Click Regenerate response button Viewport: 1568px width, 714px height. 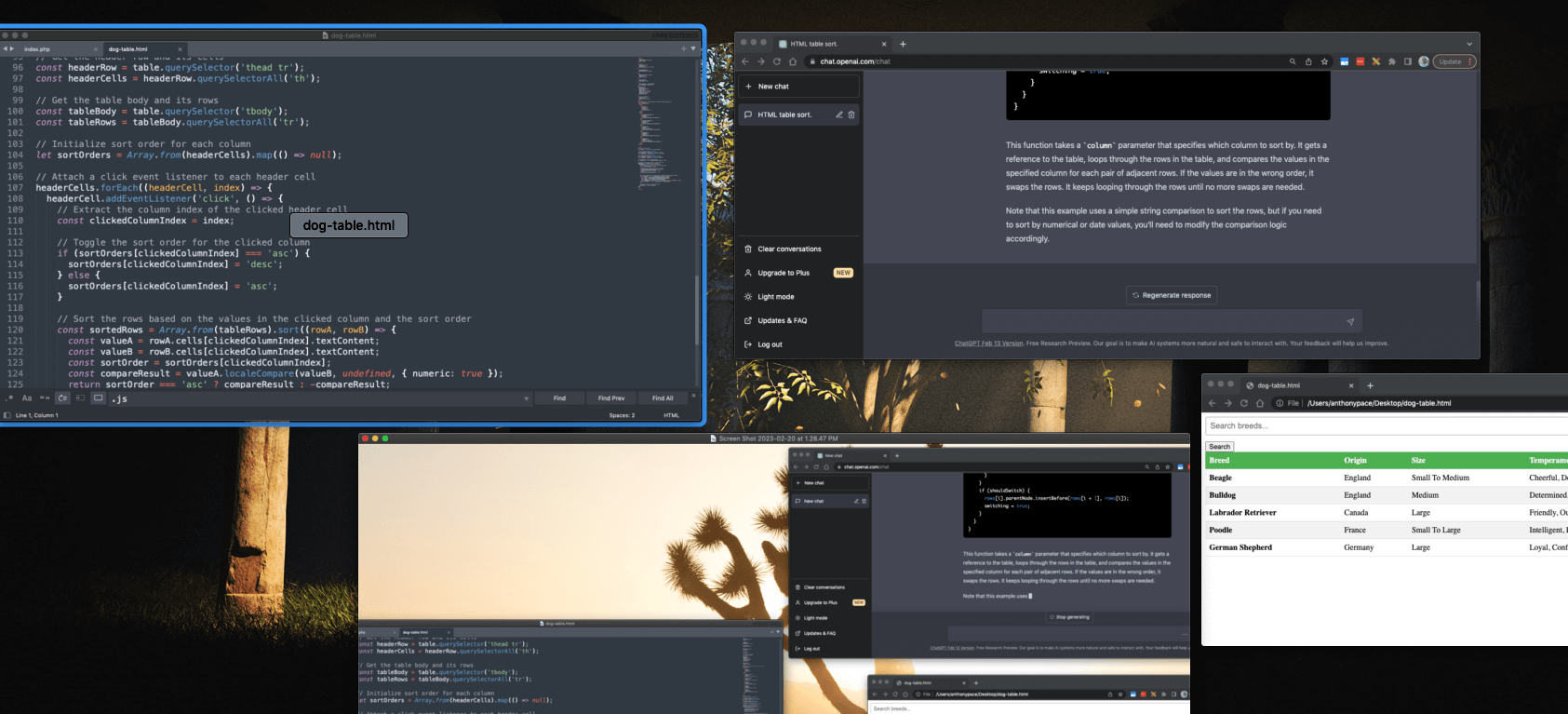click(1172, 295)
